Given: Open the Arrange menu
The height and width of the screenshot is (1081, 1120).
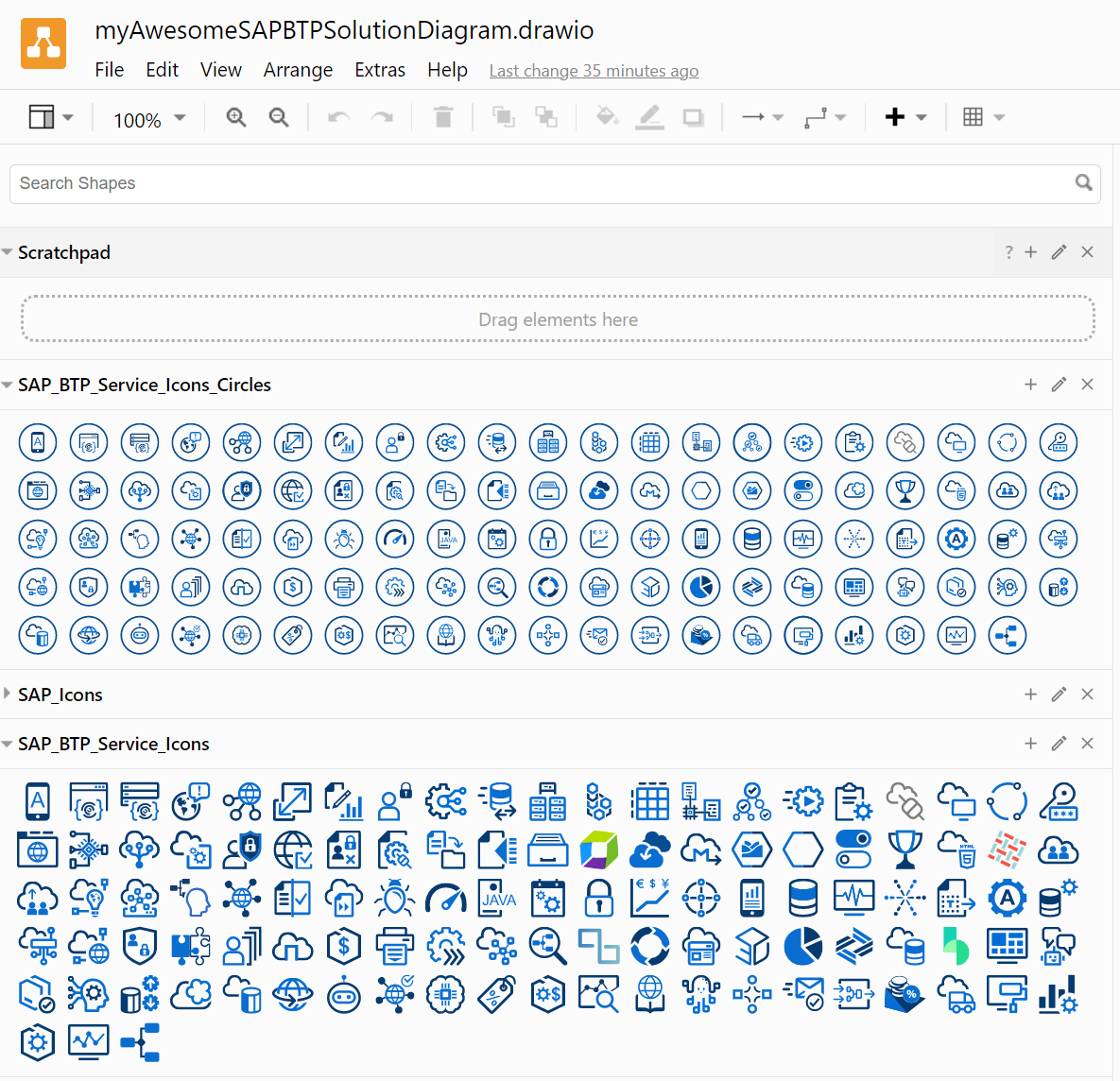Looking at the screenshot, I should [298, 70].
